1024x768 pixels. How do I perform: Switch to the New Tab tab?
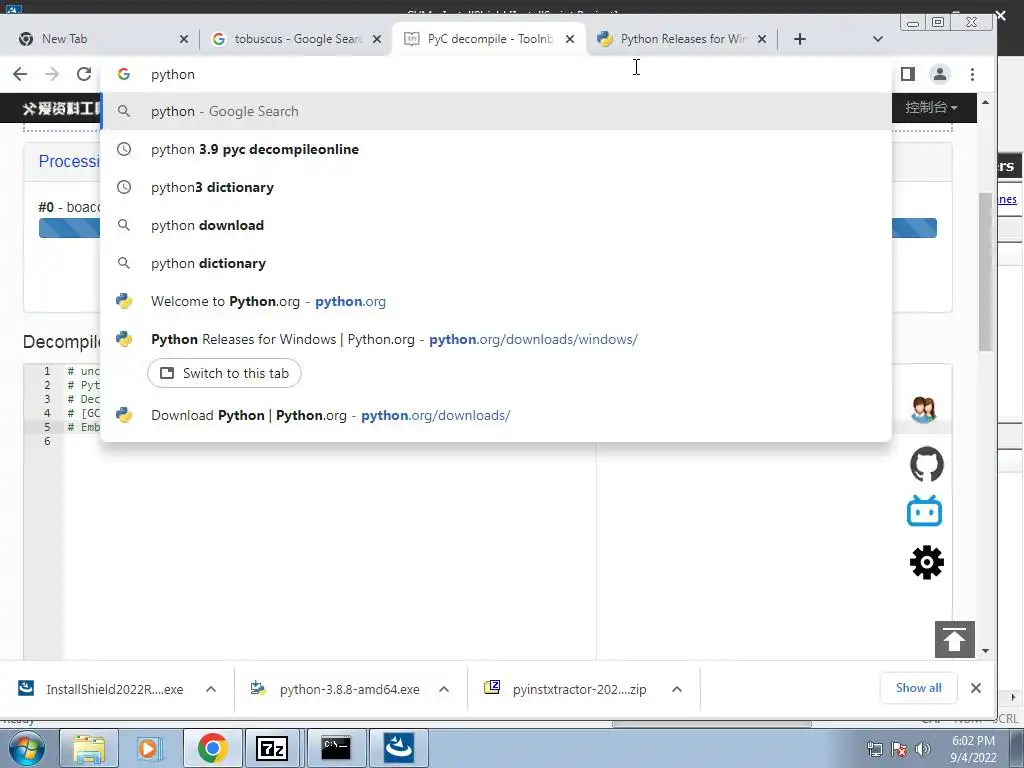tap(98, 39)
